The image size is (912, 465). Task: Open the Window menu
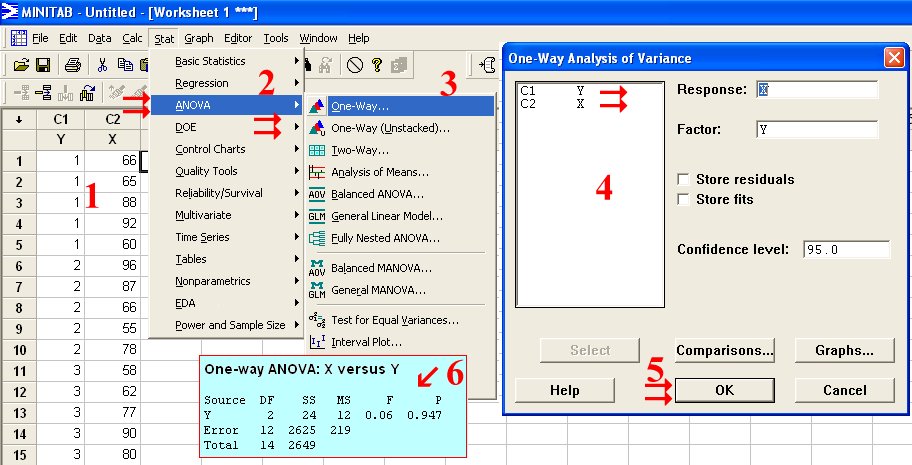(318, 38)
